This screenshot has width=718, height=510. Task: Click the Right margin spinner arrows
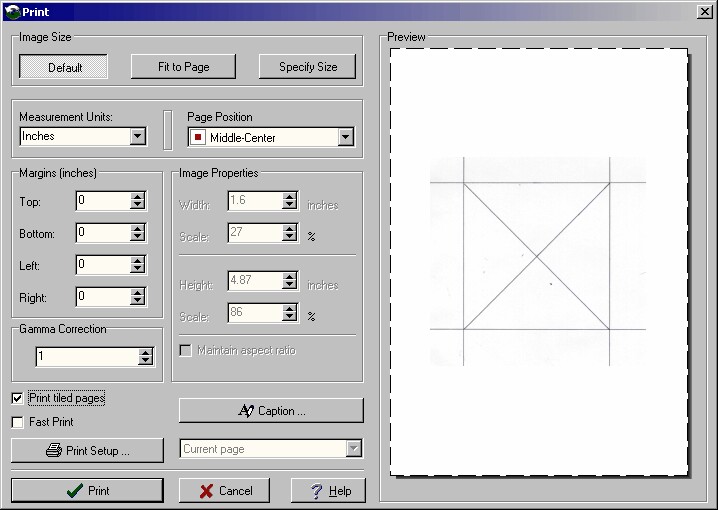(137, 297)
